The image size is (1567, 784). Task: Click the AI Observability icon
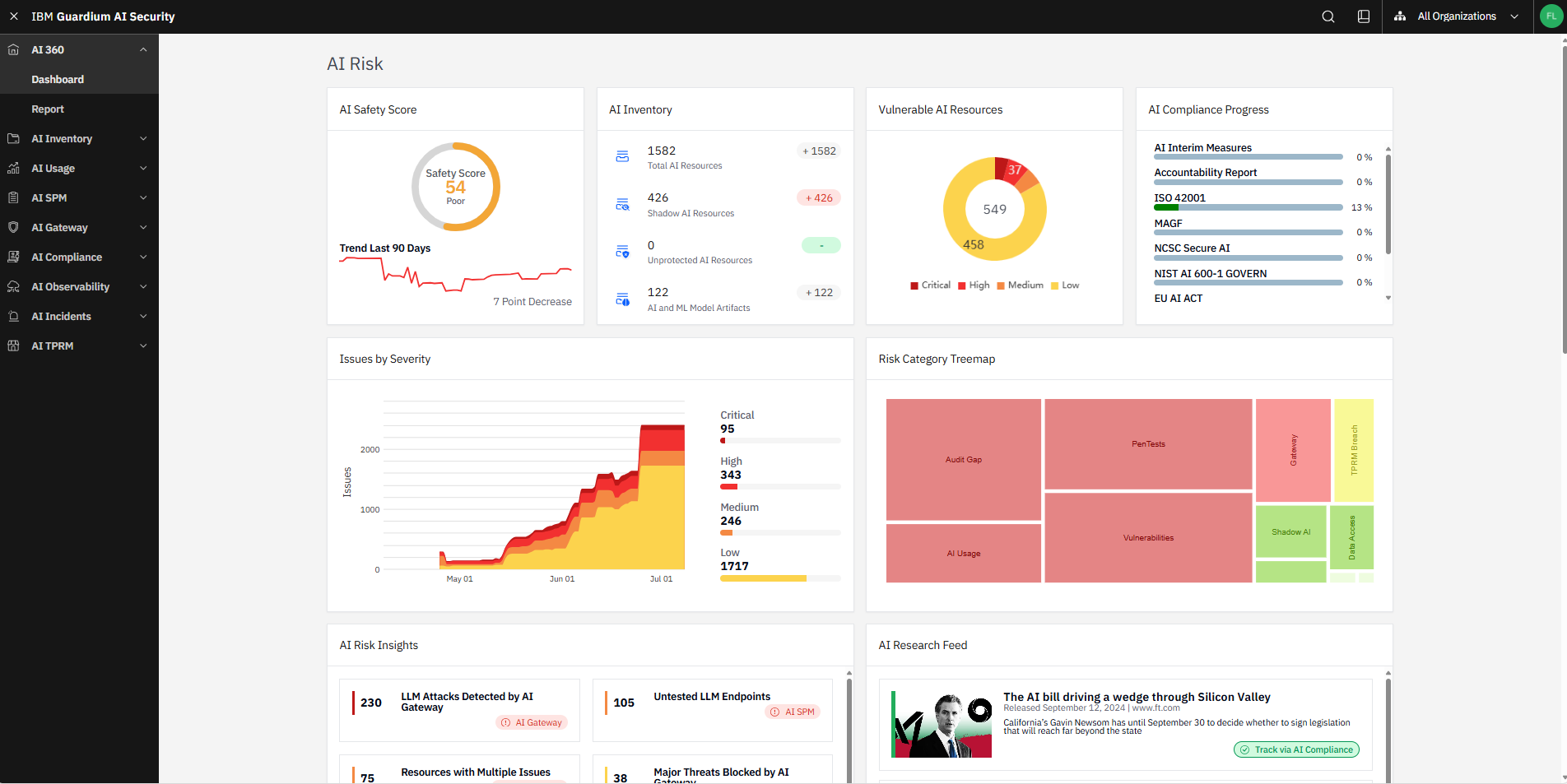coord(13,286)
